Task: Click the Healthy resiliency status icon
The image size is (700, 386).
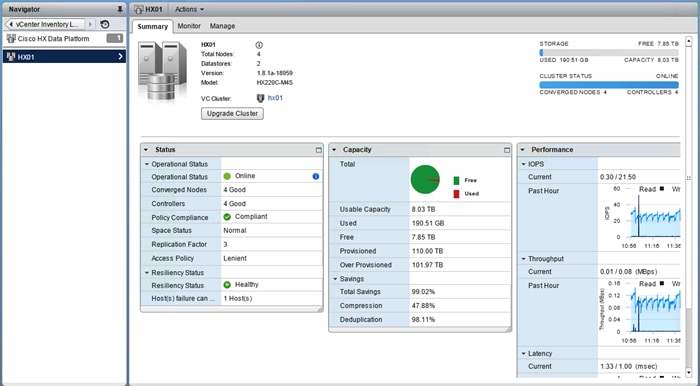Action: pos(227,285)
